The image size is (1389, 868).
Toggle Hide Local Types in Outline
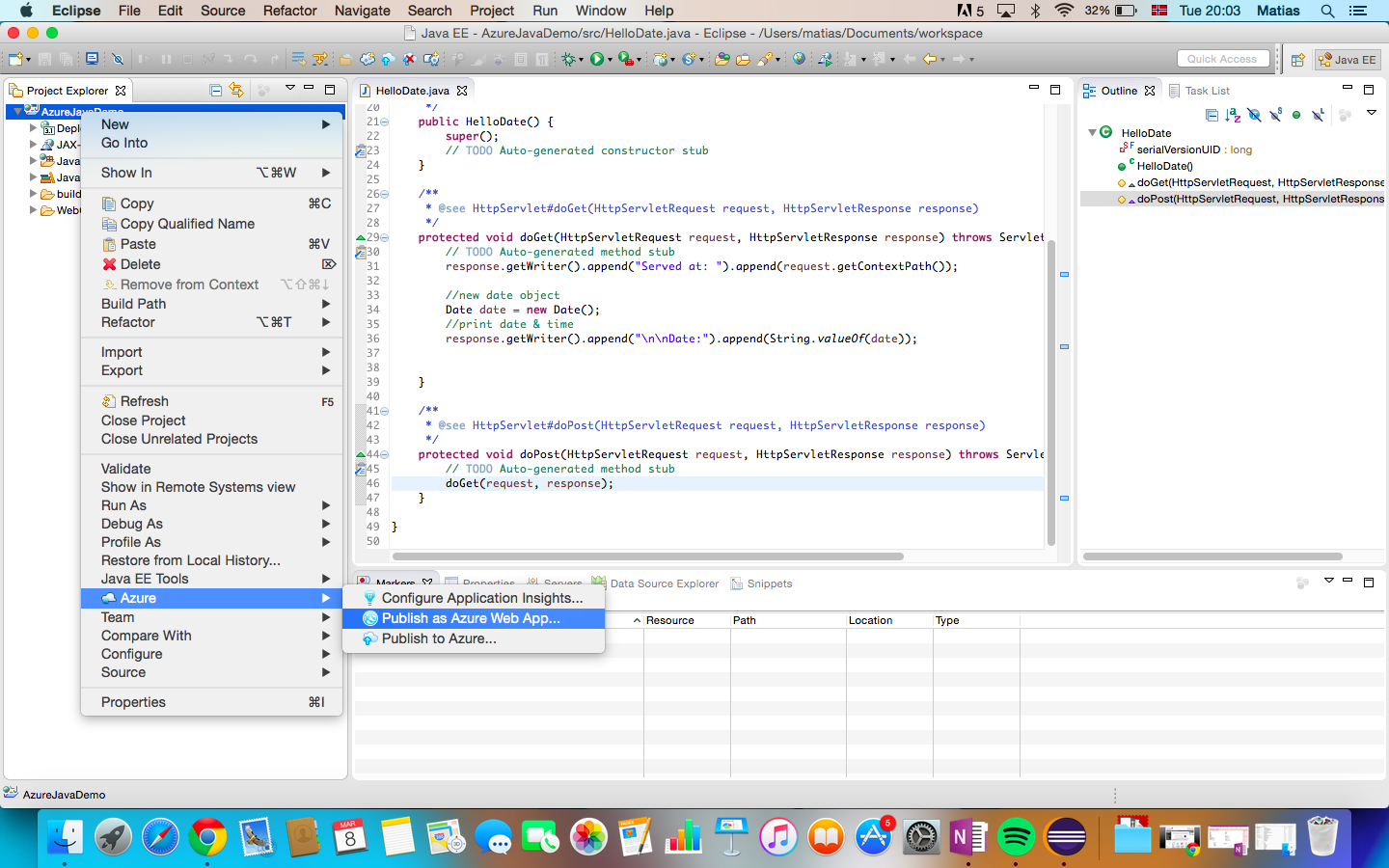(x=1318, y=115)
